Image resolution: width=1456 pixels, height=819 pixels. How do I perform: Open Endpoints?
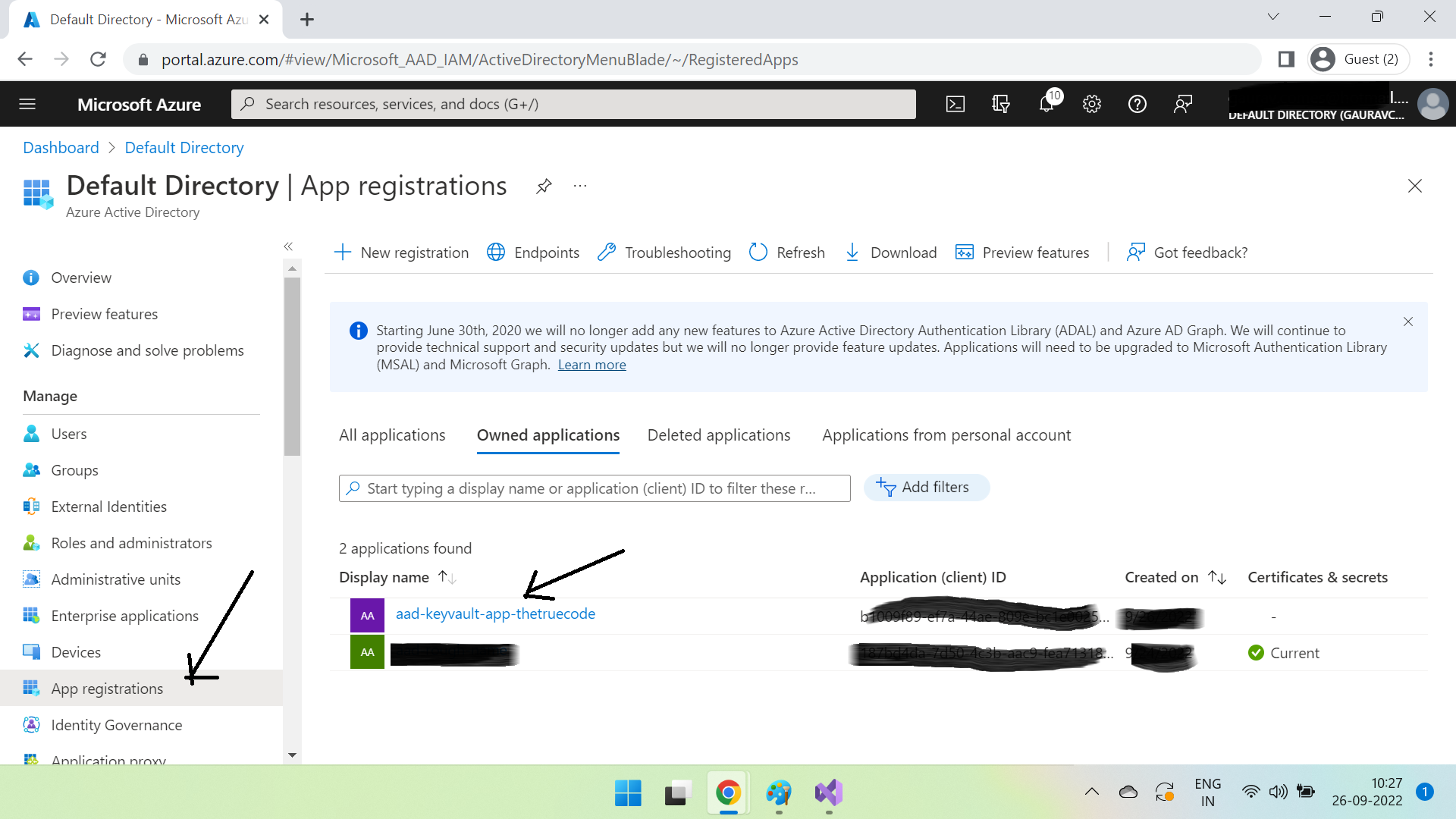(x=533, y=253)
